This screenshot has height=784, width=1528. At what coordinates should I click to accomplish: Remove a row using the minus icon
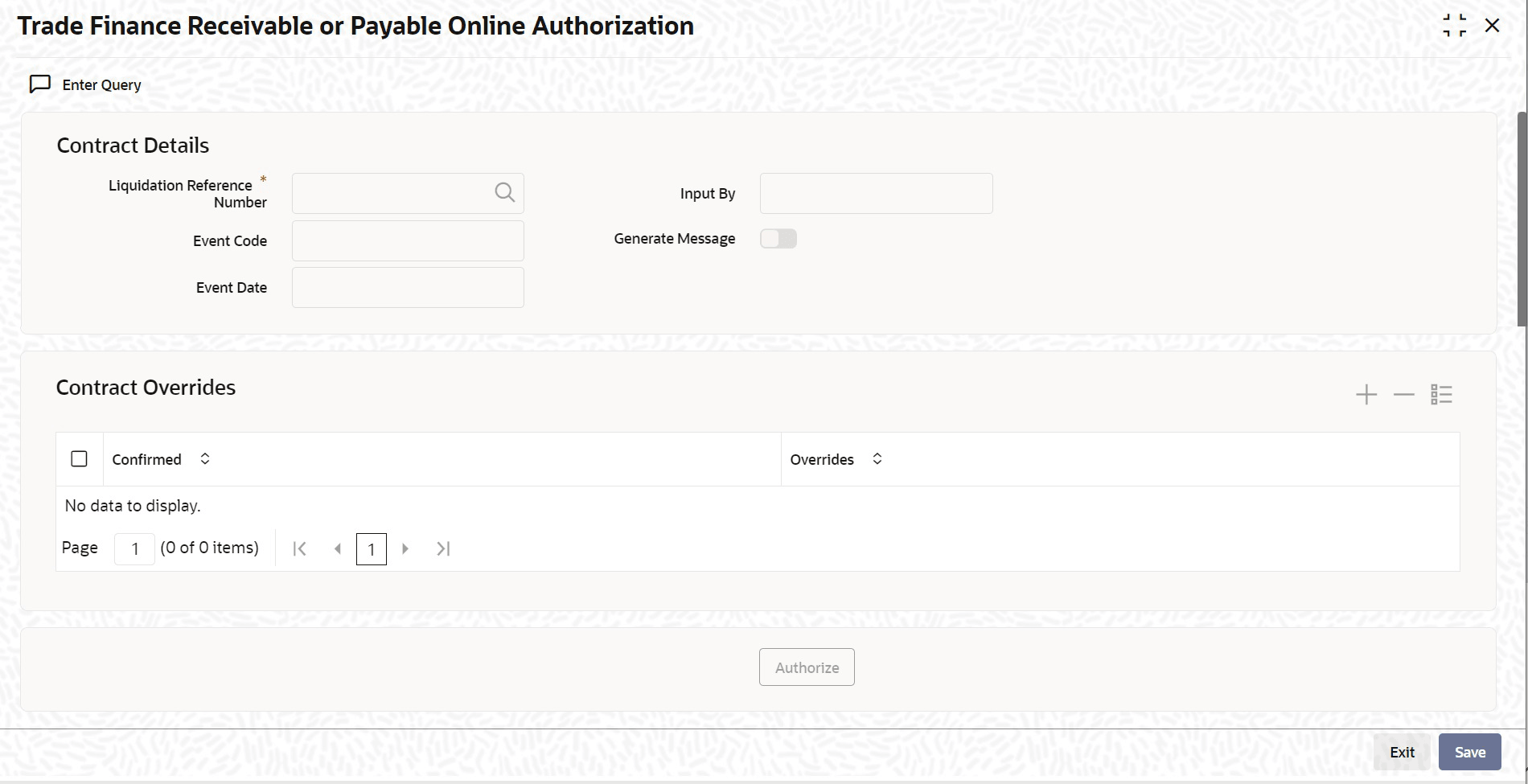click(x=1403, y=394)
